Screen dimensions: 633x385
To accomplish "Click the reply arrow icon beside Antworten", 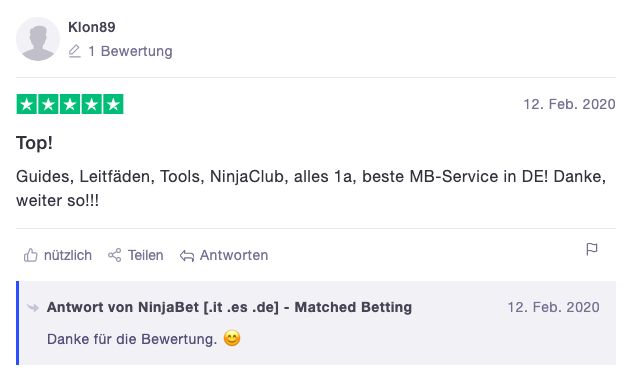I will 187,255.
